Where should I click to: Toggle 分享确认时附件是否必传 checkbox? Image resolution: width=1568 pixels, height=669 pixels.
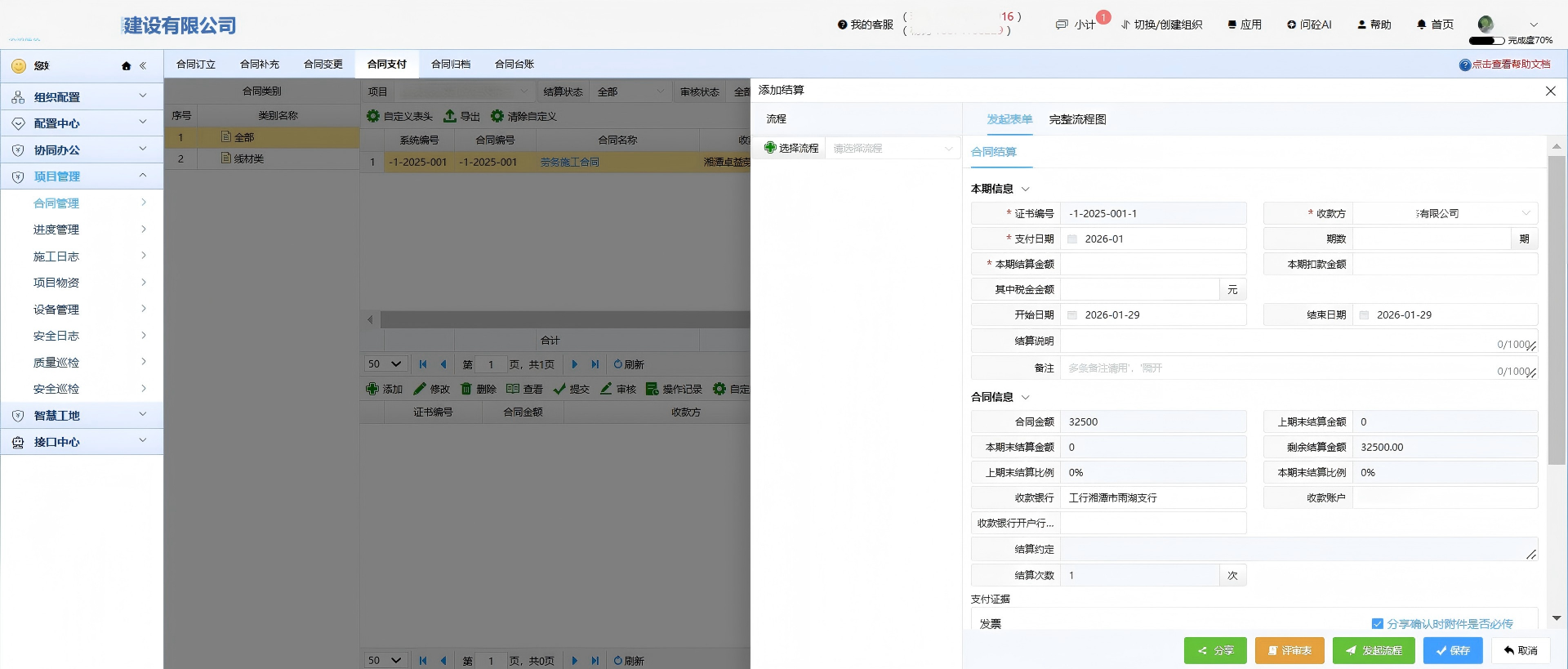click(1377, 623)
